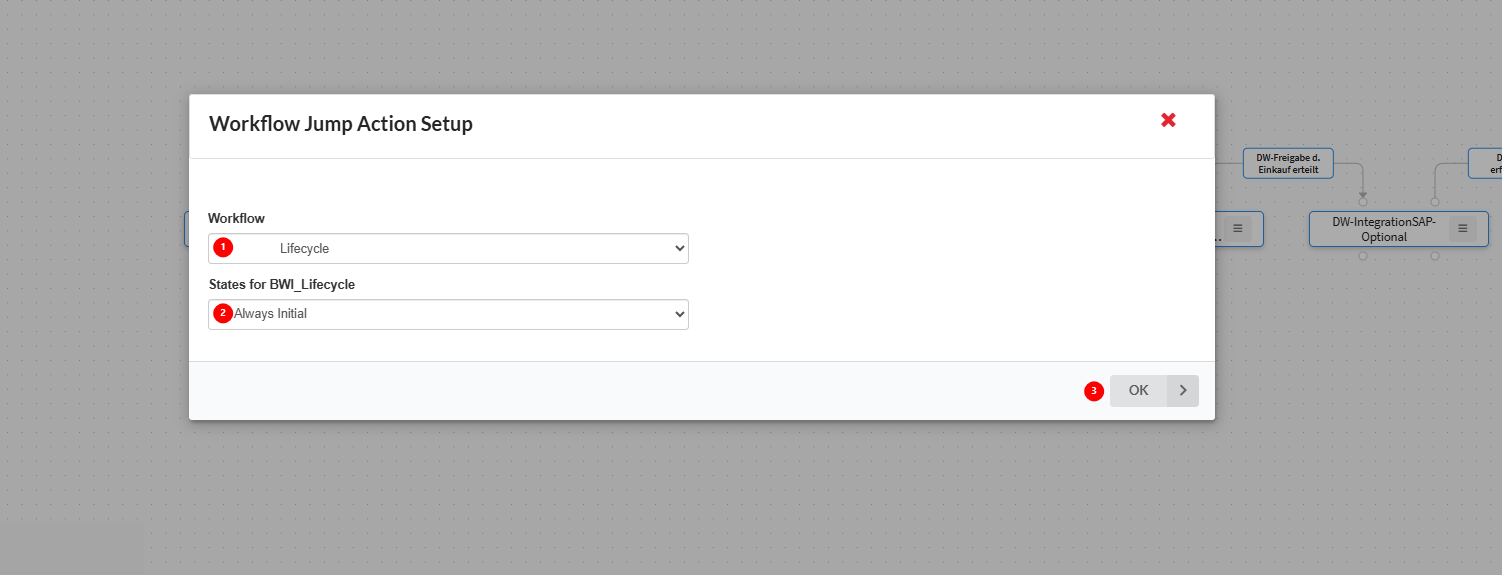This screenshot has width=1502, height=575.
Task: Click the Workflow Jump Action Setup title
Action: coord(341,124)
